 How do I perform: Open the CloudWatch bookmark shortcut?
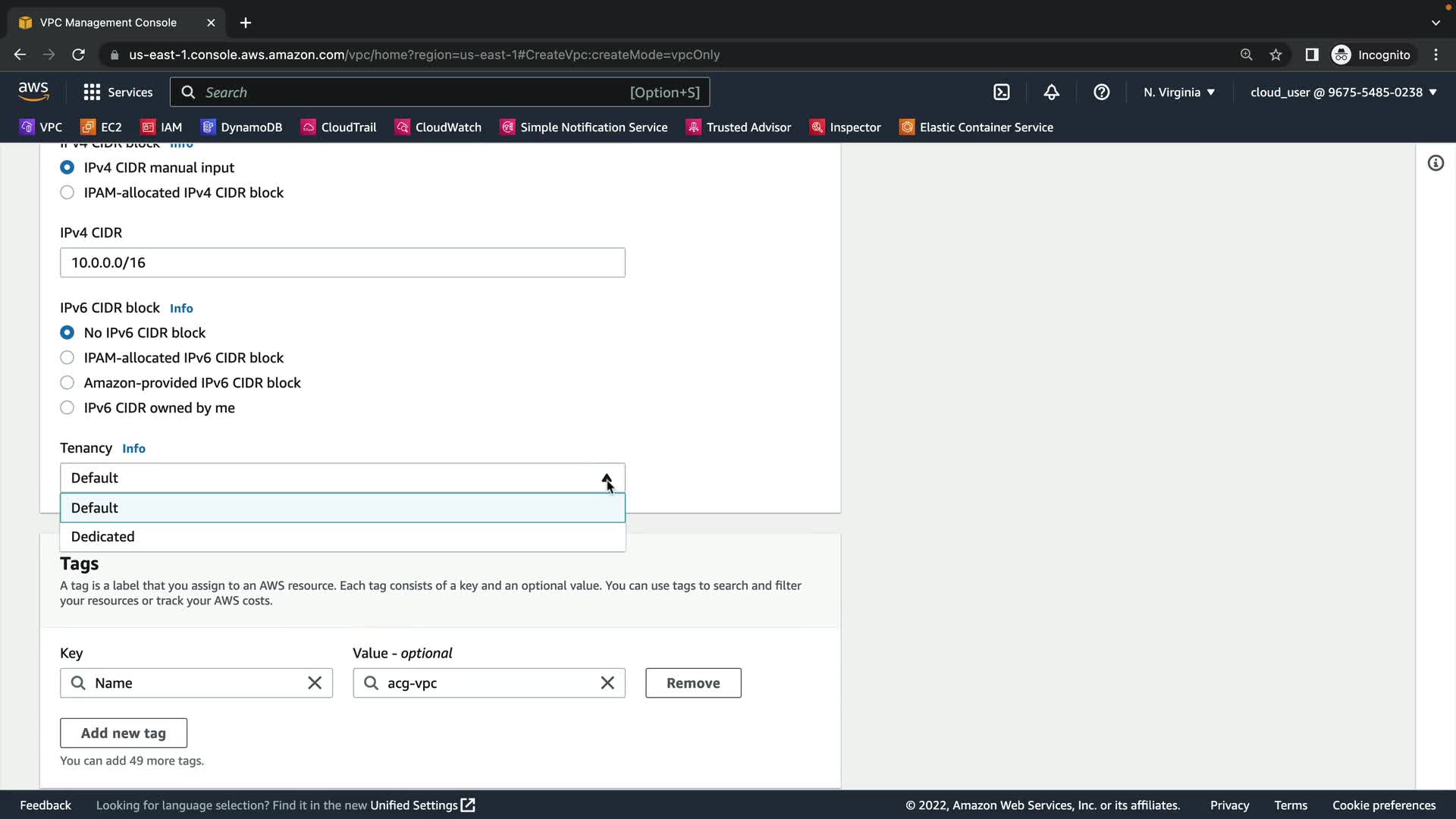tap(438, 127)
